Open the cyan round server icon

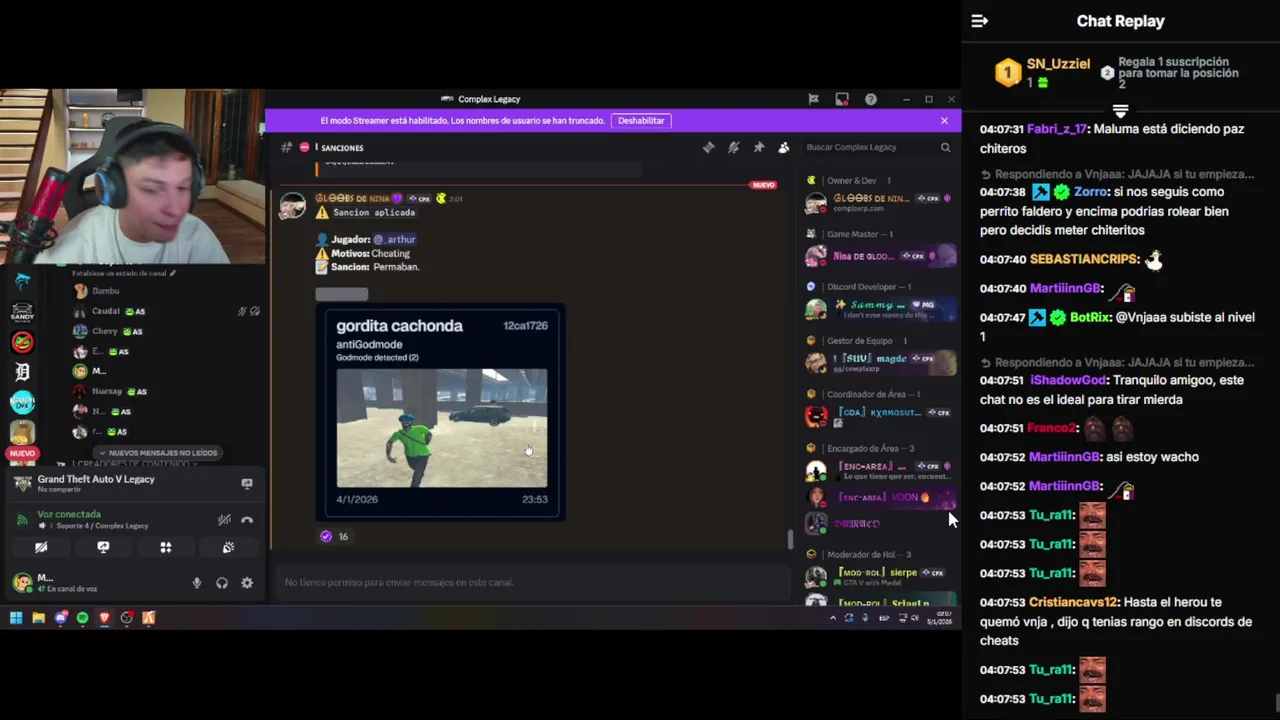point(22,402)
